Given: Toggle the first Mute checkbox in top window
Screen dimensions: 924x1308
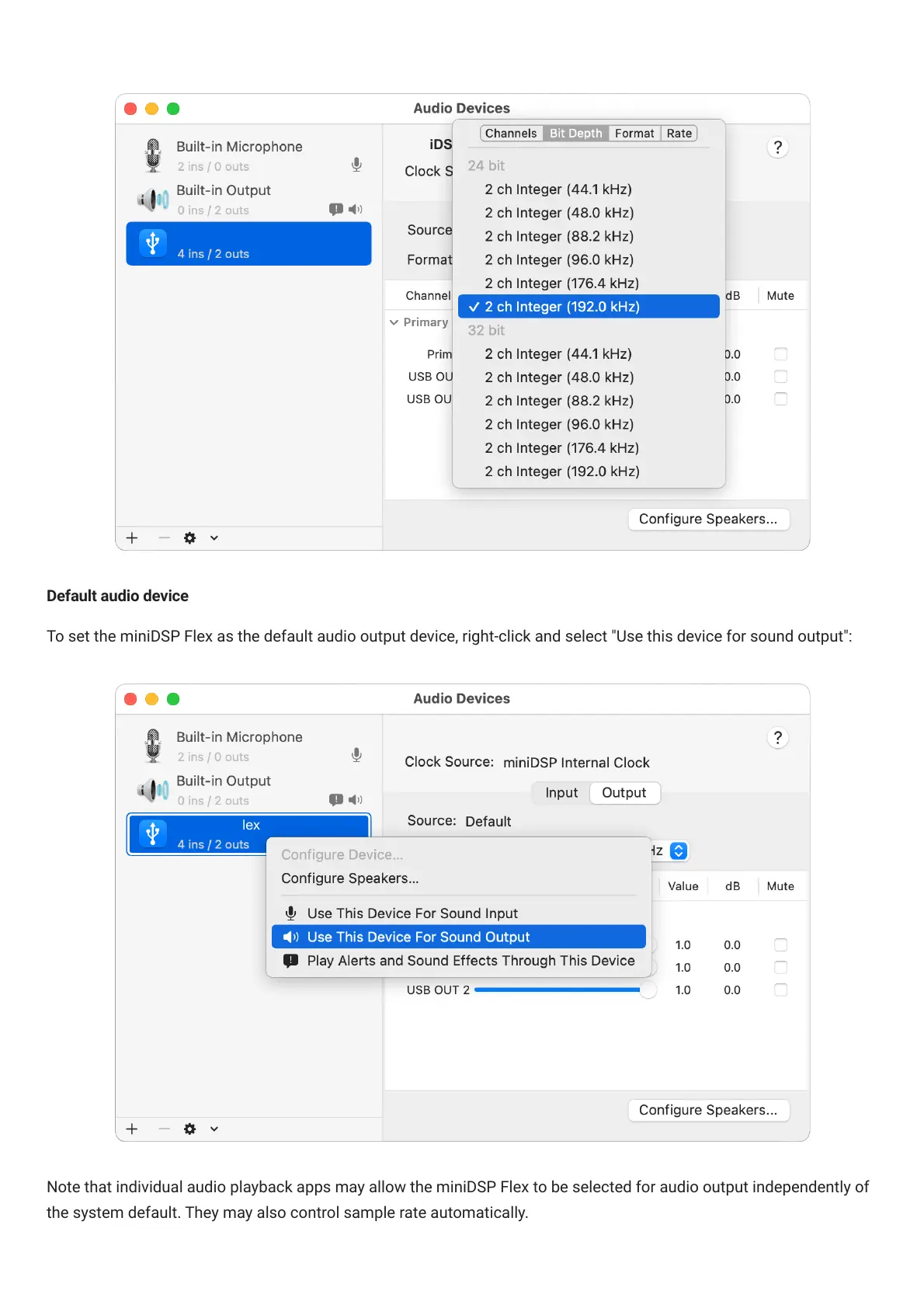Looking at the screenshot, I should coord(780,354).
